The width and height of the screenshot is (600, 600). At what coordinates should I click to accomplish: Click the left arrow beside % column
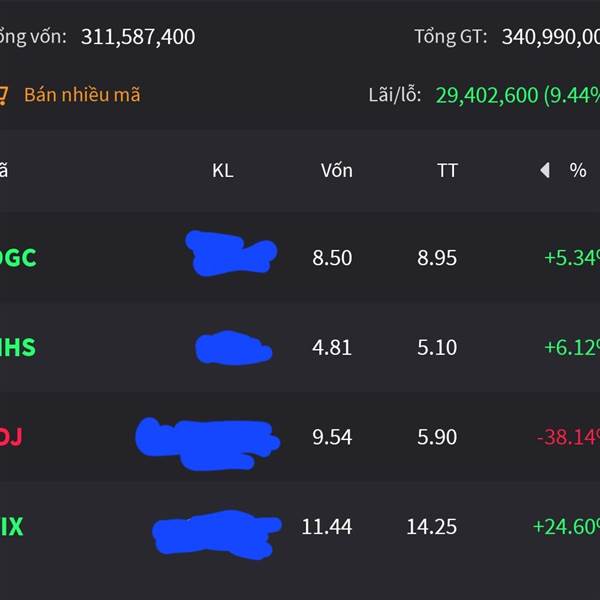click(x=545, y=170)
